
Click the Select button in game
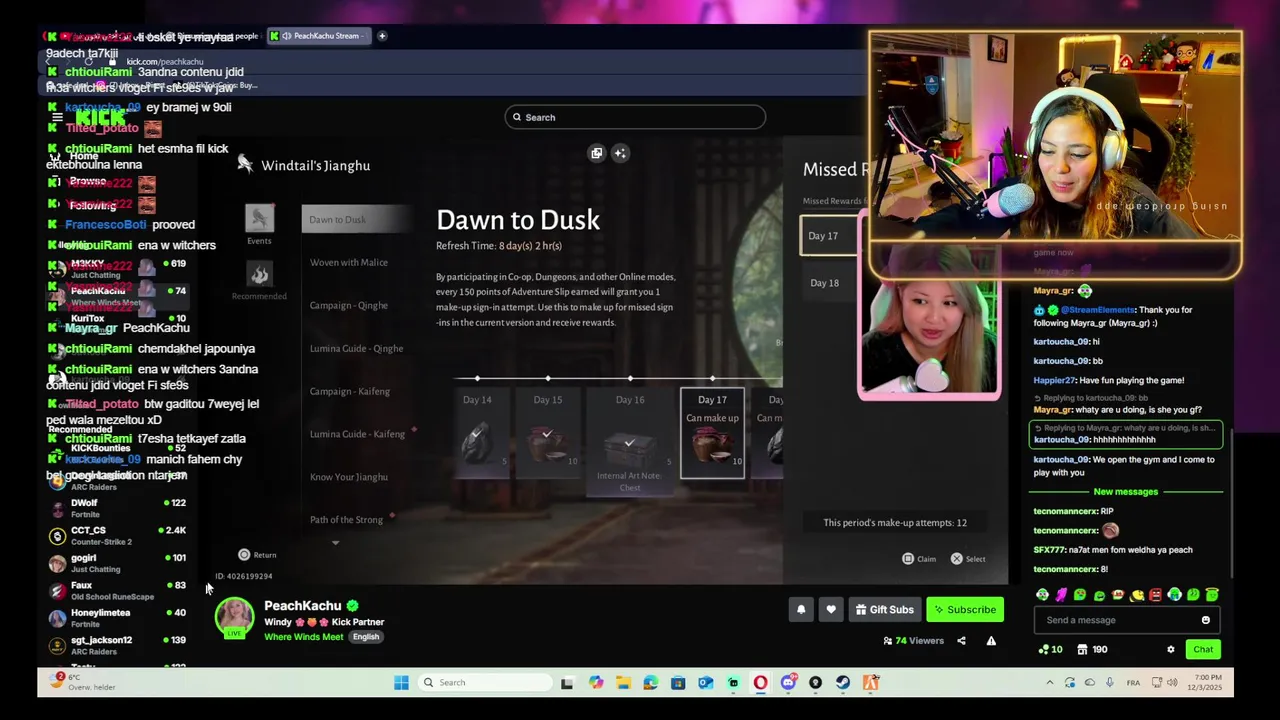coord(968,559)
